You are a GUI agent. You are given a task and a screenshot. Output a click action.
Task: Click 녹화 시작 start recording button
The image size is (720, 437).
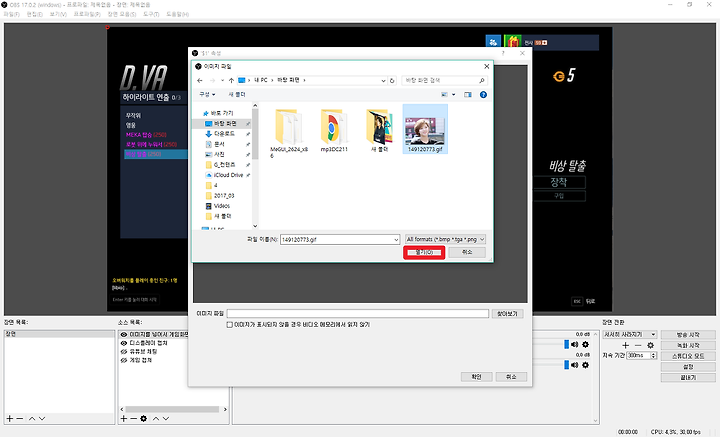point(688,345)
